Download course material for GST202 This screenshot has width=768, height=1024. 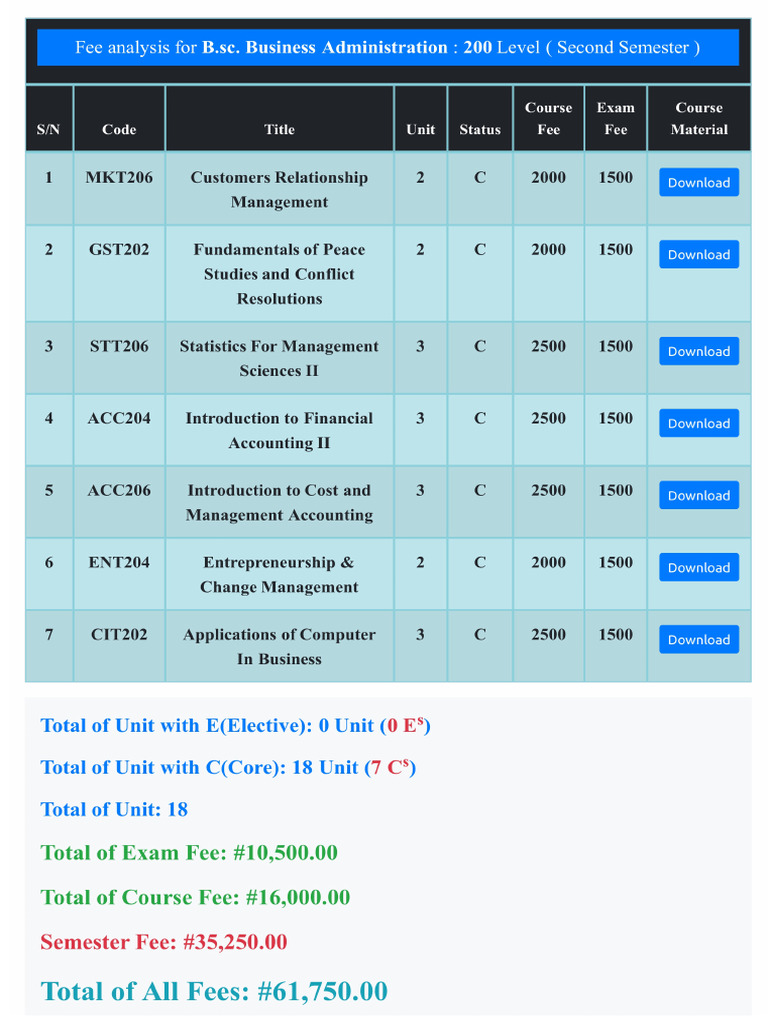coord(699,254)
